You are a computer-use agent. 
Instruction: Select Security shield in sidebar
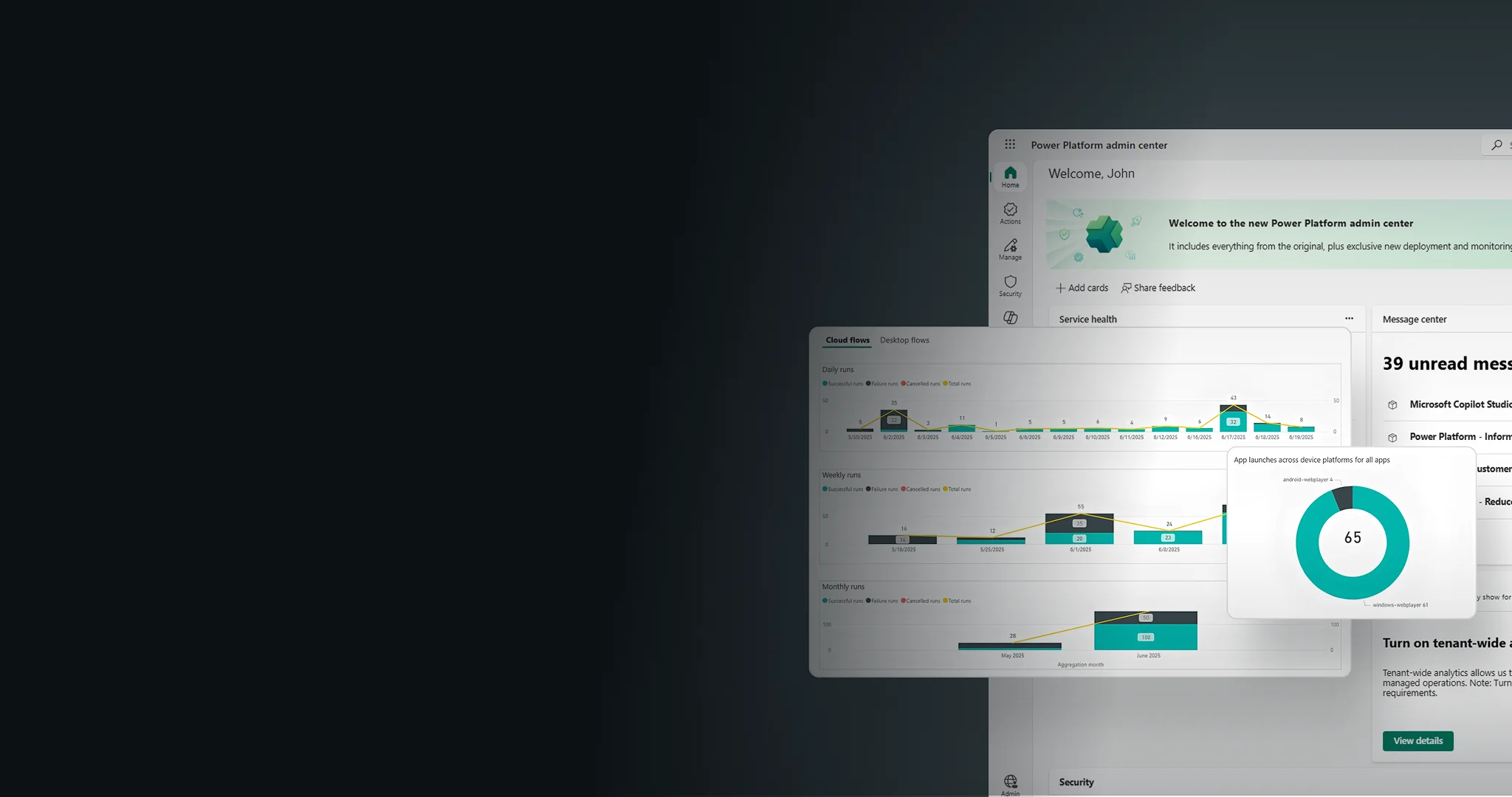point(1010,286)
